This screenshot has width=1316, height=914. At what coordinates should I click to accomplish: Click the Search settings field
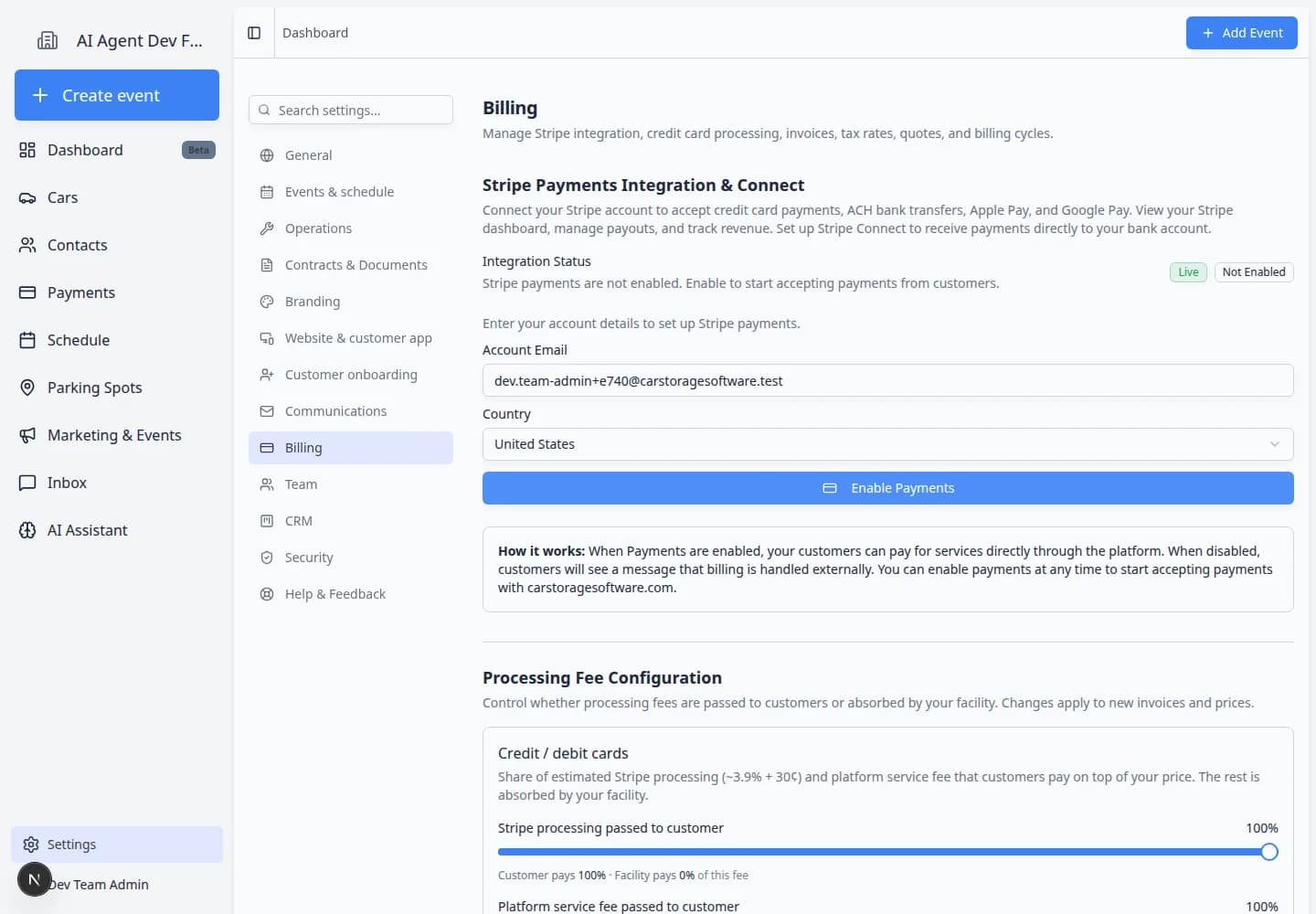351,110
